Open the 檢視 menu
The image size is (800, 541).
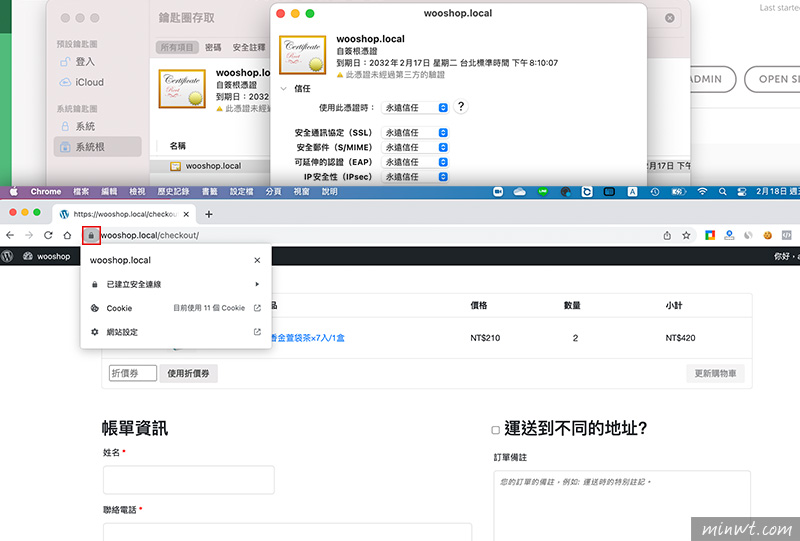coord(137,191)
